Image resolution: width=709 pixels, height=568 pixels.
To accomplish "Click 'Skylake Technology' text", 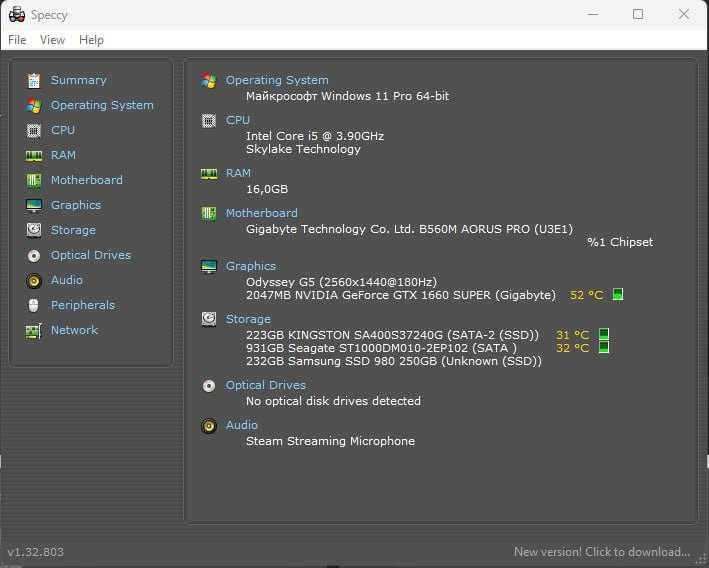I will coord(303,149).
